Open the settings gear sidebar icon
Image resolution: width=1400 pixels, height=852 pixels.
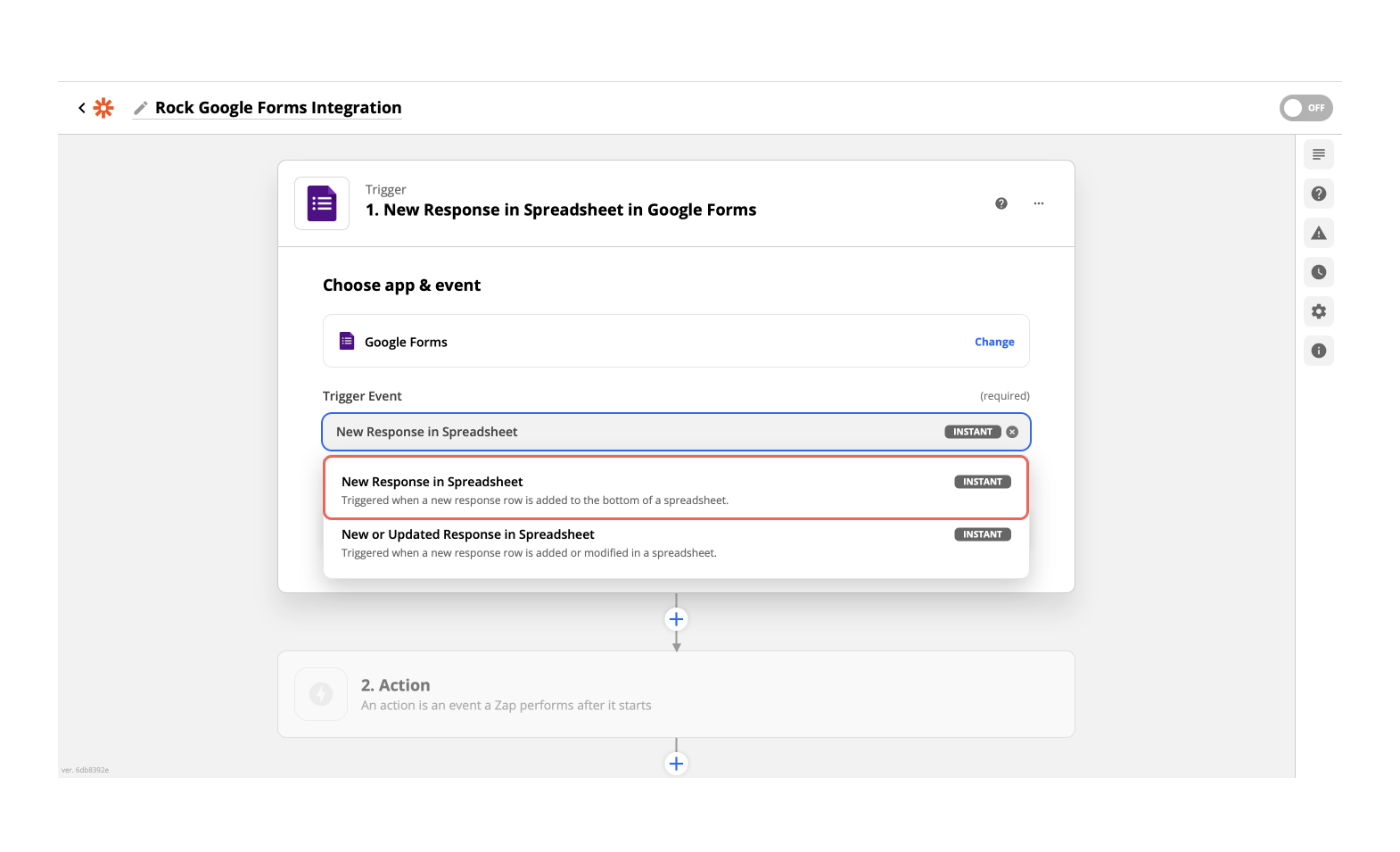point(1318,311)
